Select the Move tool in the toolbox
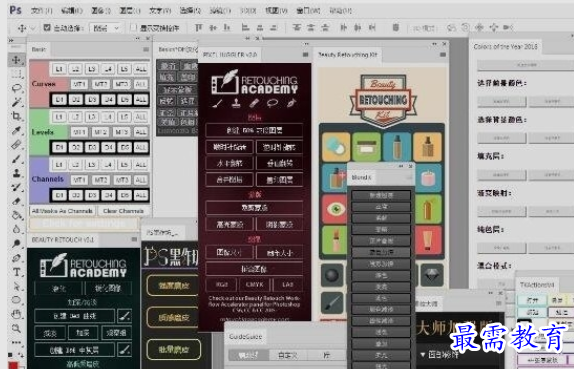 [x=16, y=60]
